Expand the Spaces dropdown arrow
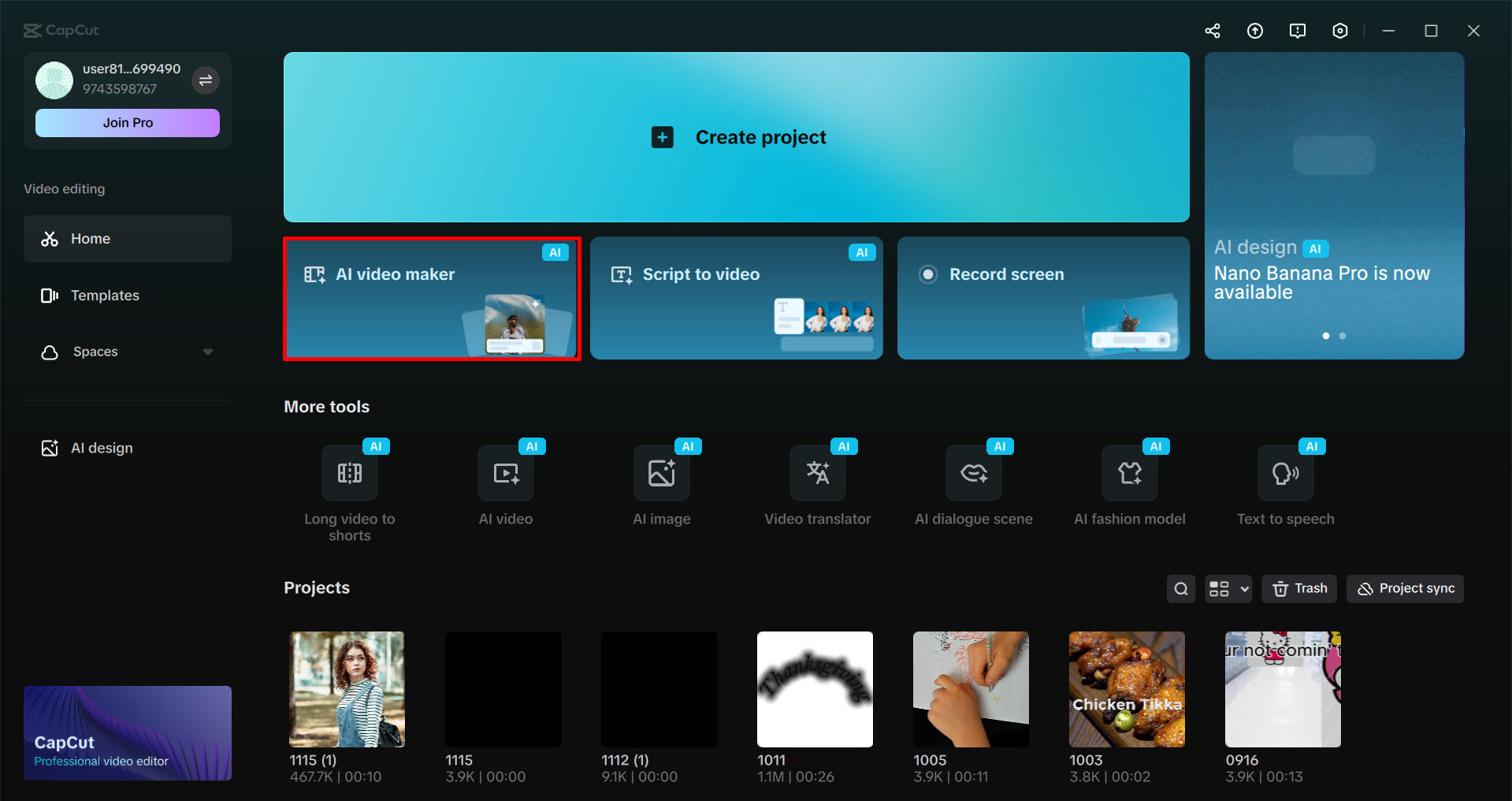This screenshot has height=801, width=1512. click(x=208, y=352)
